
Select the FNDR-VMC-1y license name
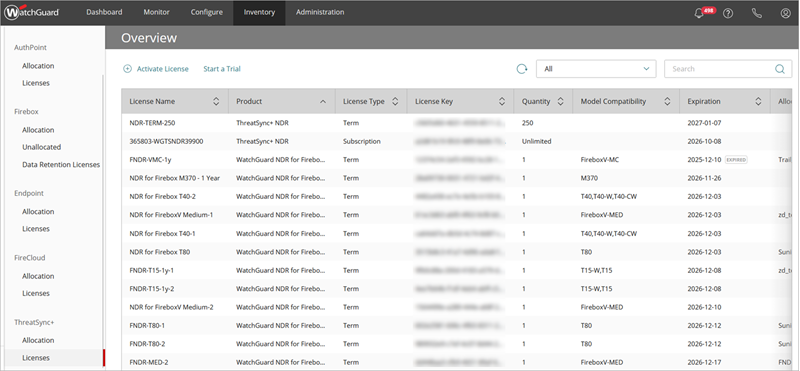pos(151,160)
